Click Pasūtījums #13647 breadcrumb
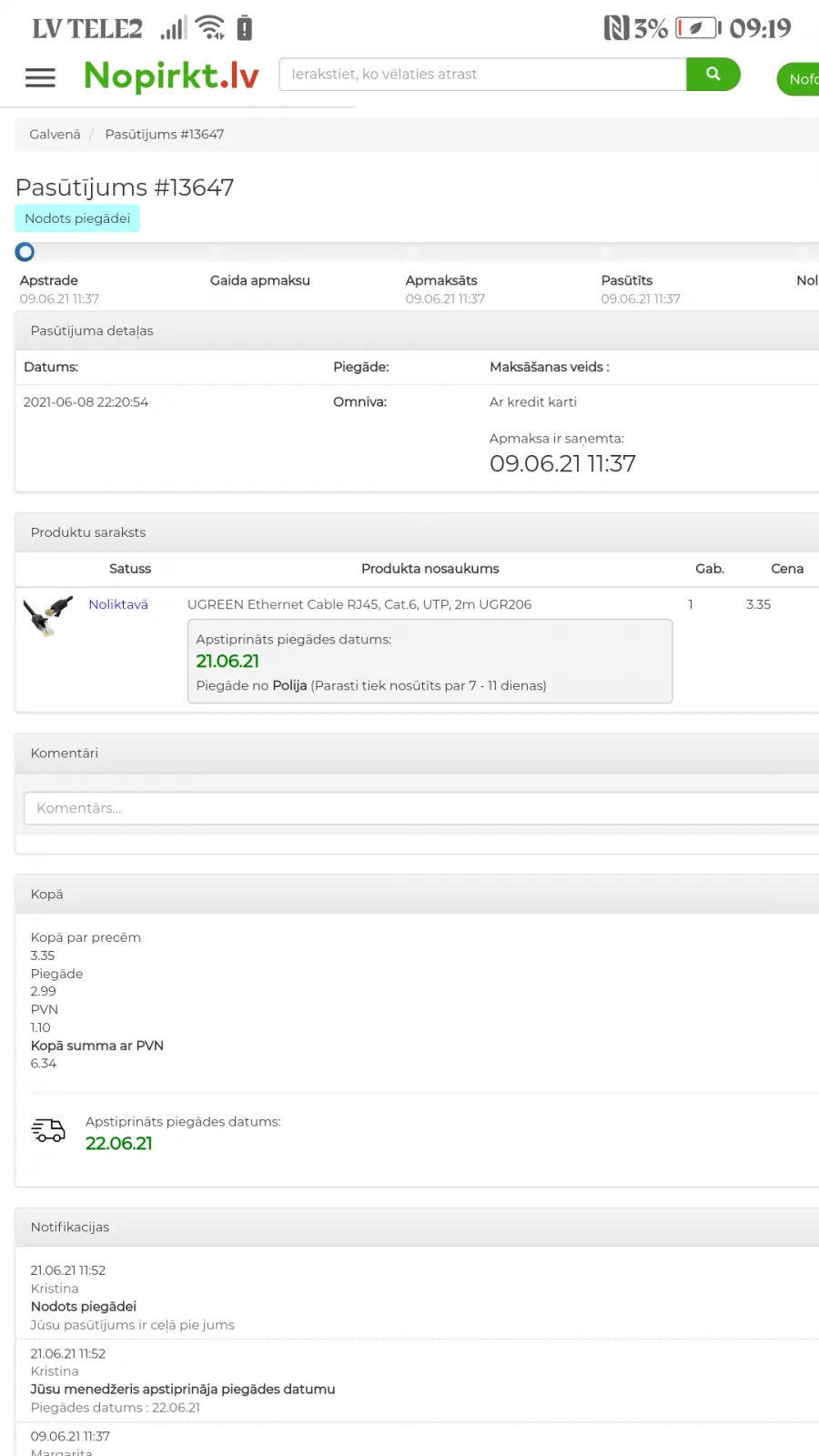Screen dimensions: 819x1456 165,134
